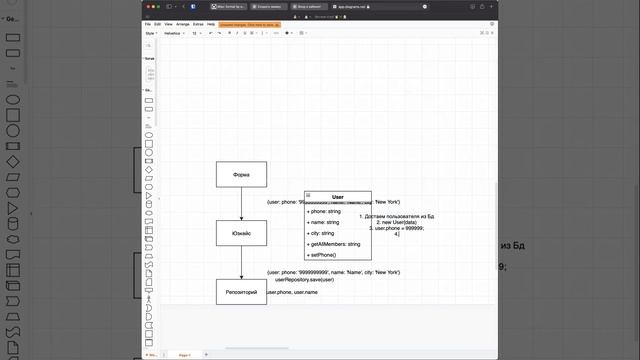Select the Репозиторий box on canvas
Viewport: 640px width, 360px height.
click(x=241, y=292)
